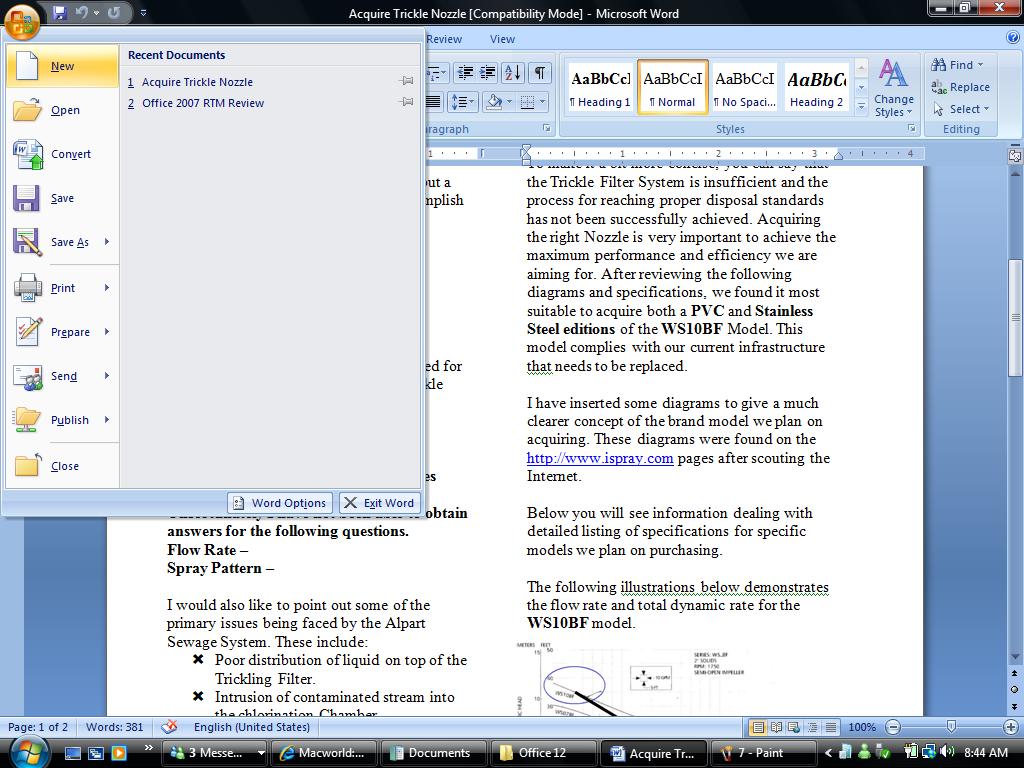Open the Word Options button
1024x768 pixels.
pyautogui.click(x=280, y=503)
